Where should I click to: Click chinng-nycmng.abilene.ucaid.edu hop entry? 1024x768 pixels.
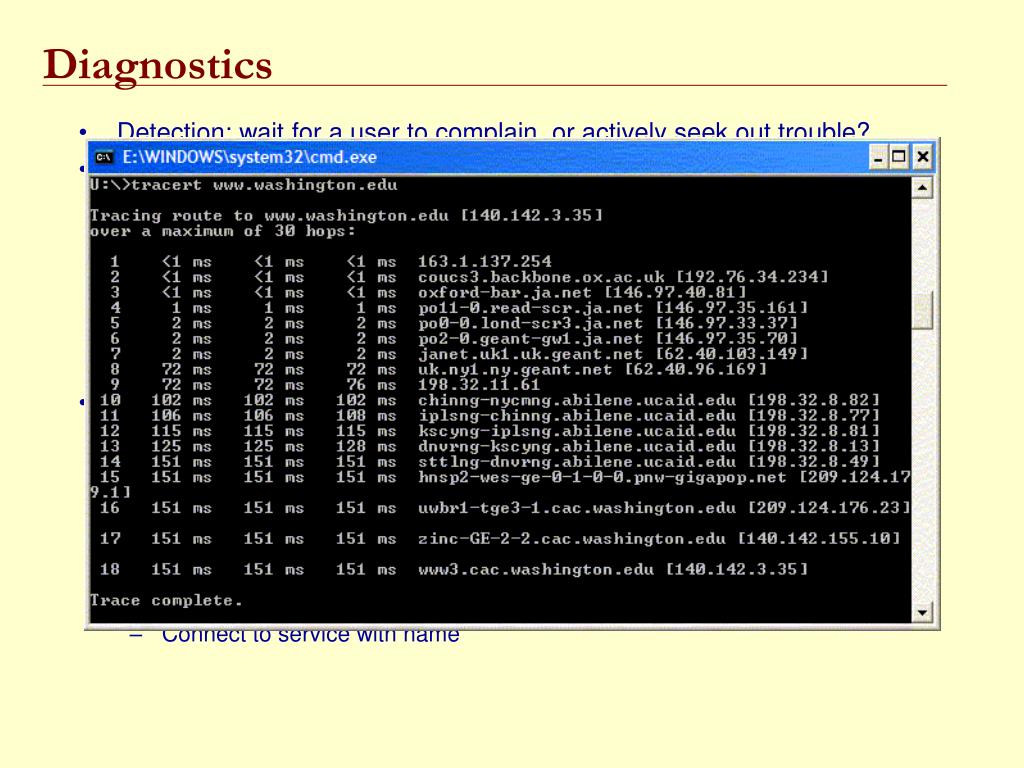(648, 400)
